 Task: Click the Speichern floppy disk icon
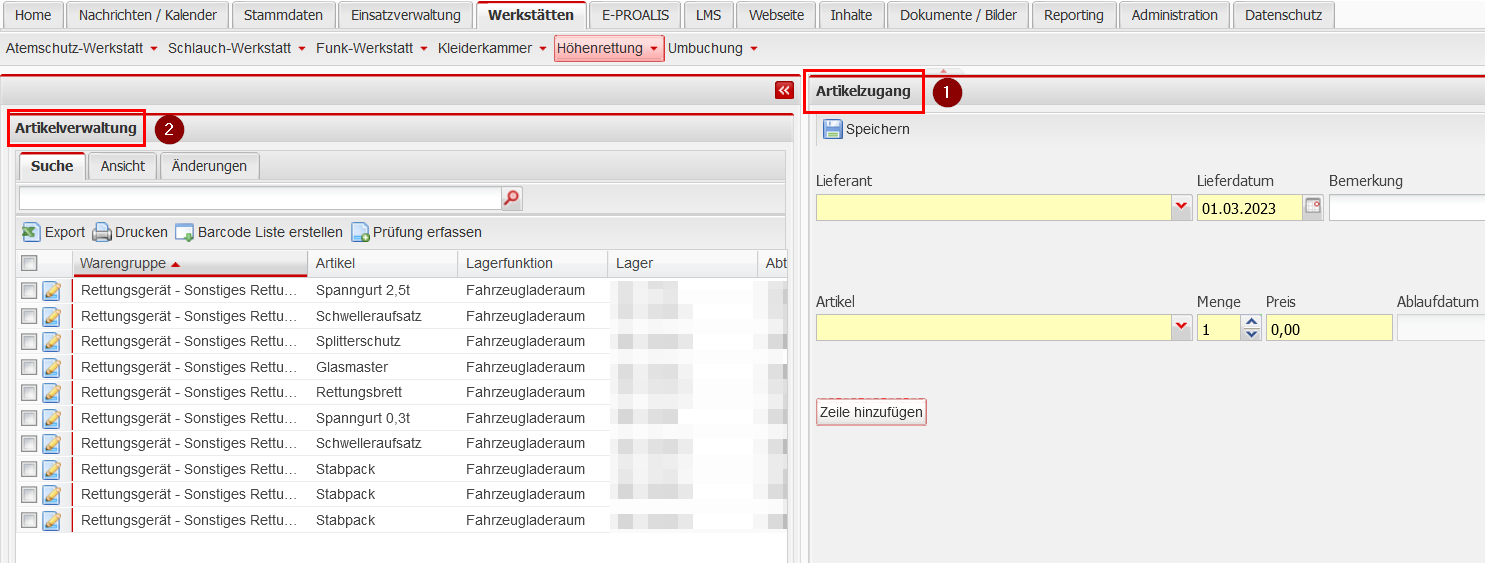[x=832, y=129]
